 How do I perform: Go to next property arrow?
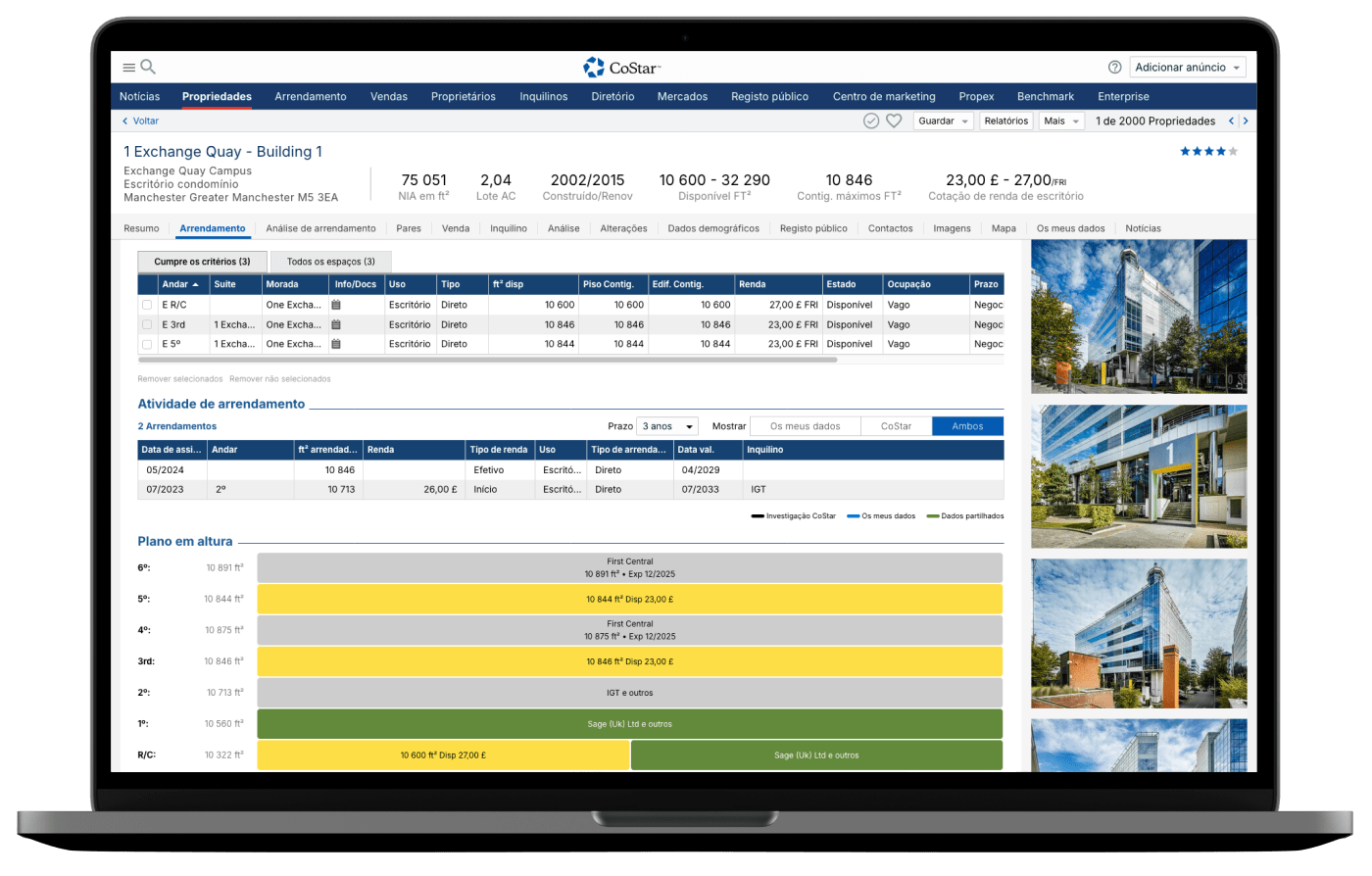click(1246, 121)
